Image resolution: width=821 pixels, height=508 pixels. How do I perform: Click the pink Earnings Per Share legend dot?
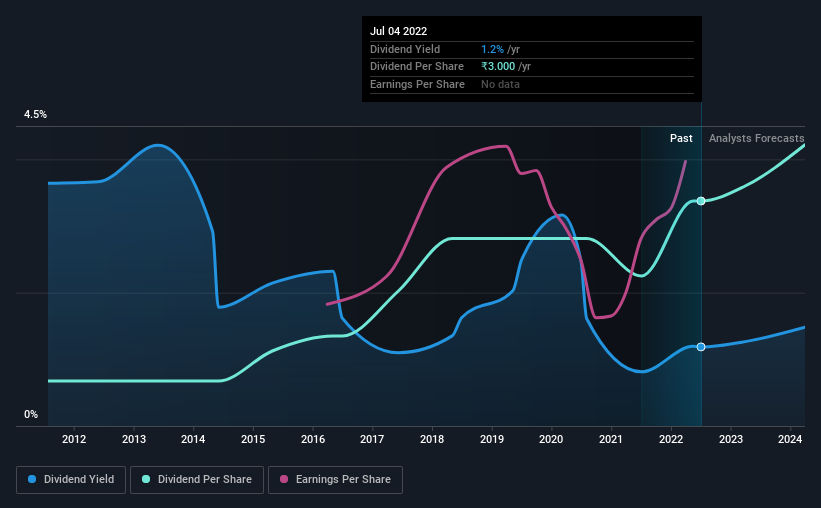click(284, 479)
